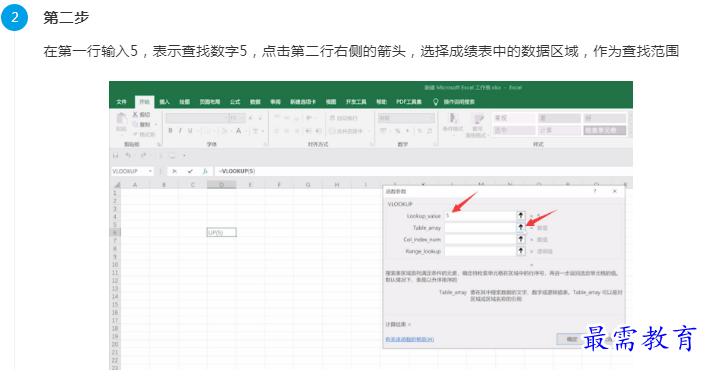Click the select-all corner of the worksheet
Screen dimensions: 705x370
[116, 185]
